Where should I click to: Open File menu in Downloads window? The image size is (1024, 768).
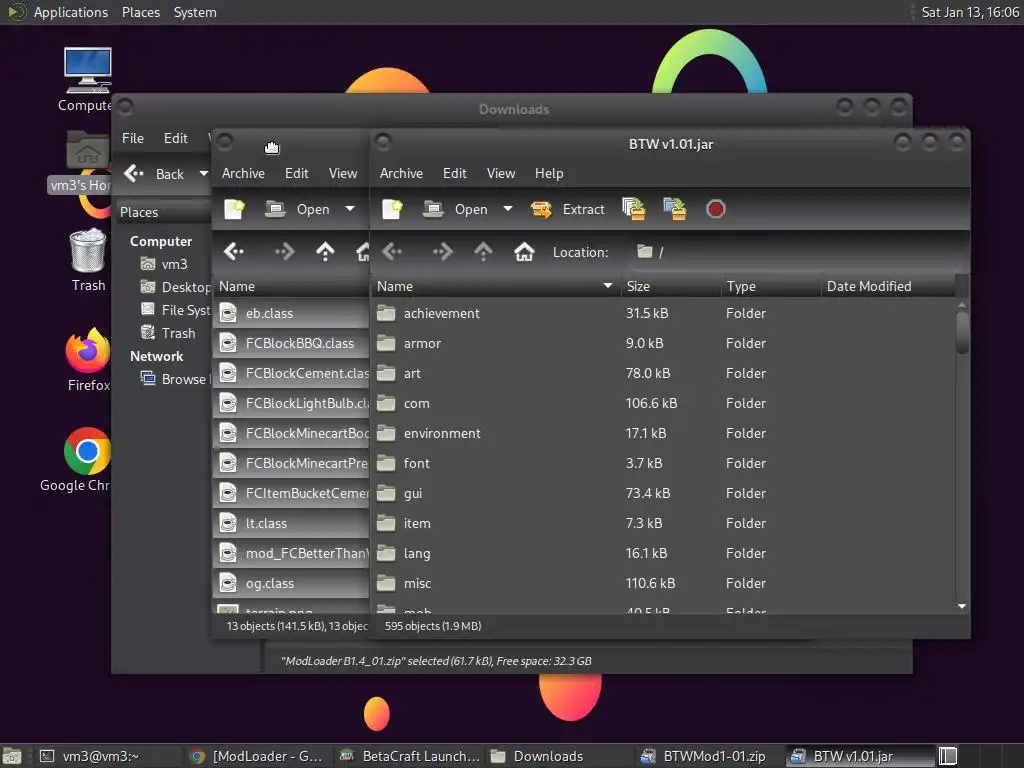click(x=133, y=138)
